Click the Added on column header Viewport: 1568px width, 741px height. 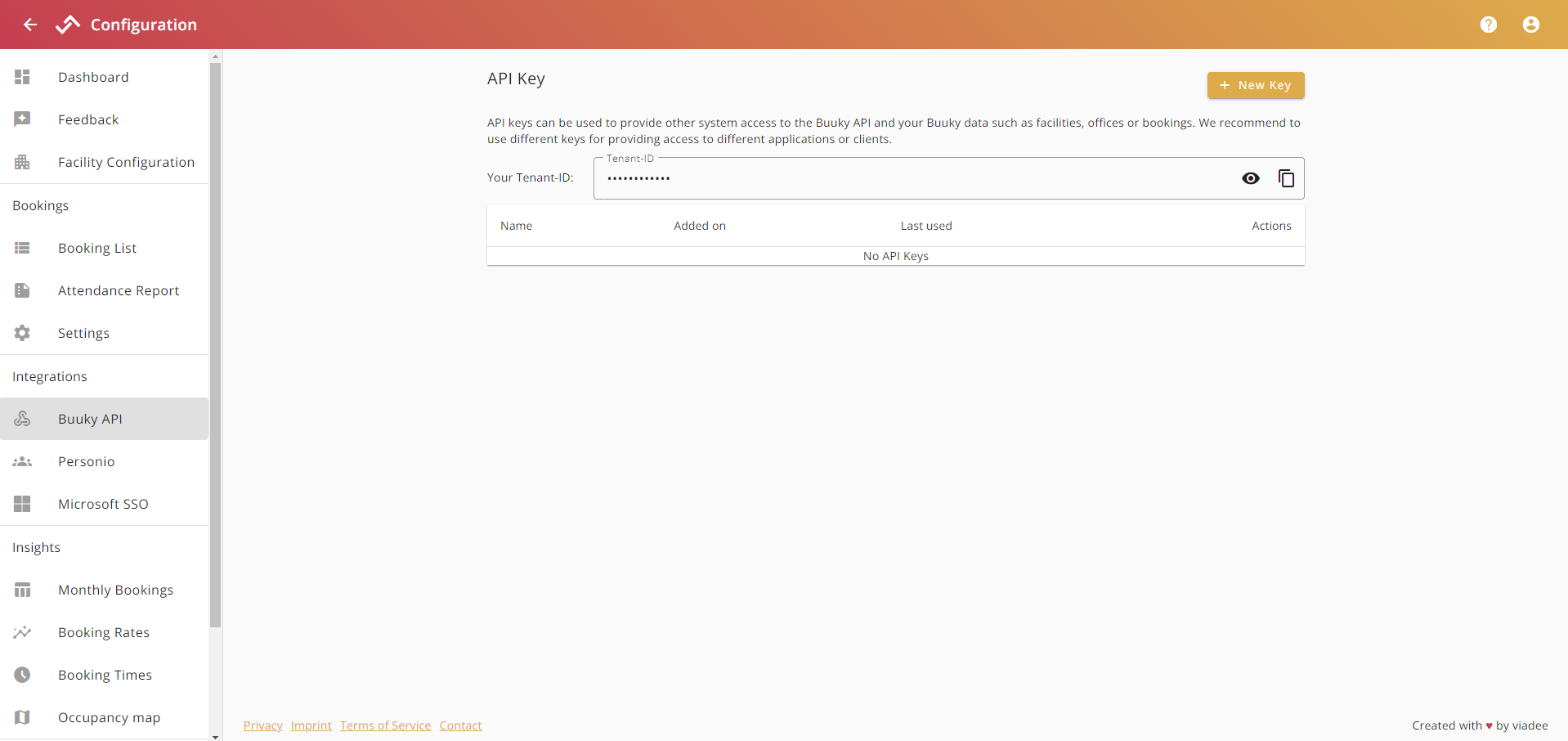700,226
